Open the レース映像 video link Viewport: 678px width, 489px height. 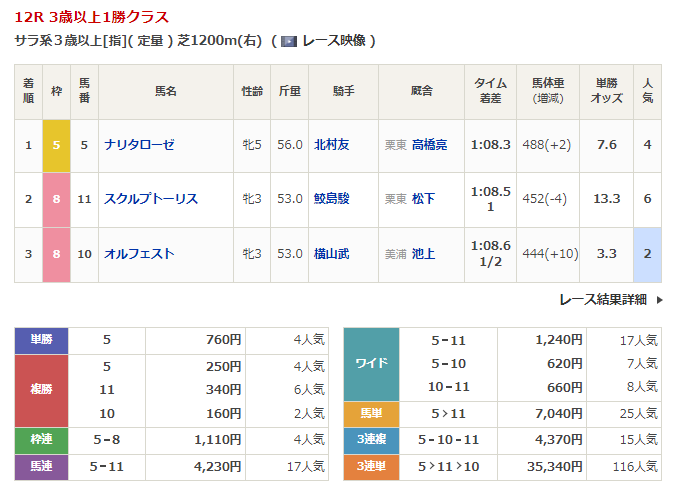point(333,41)
